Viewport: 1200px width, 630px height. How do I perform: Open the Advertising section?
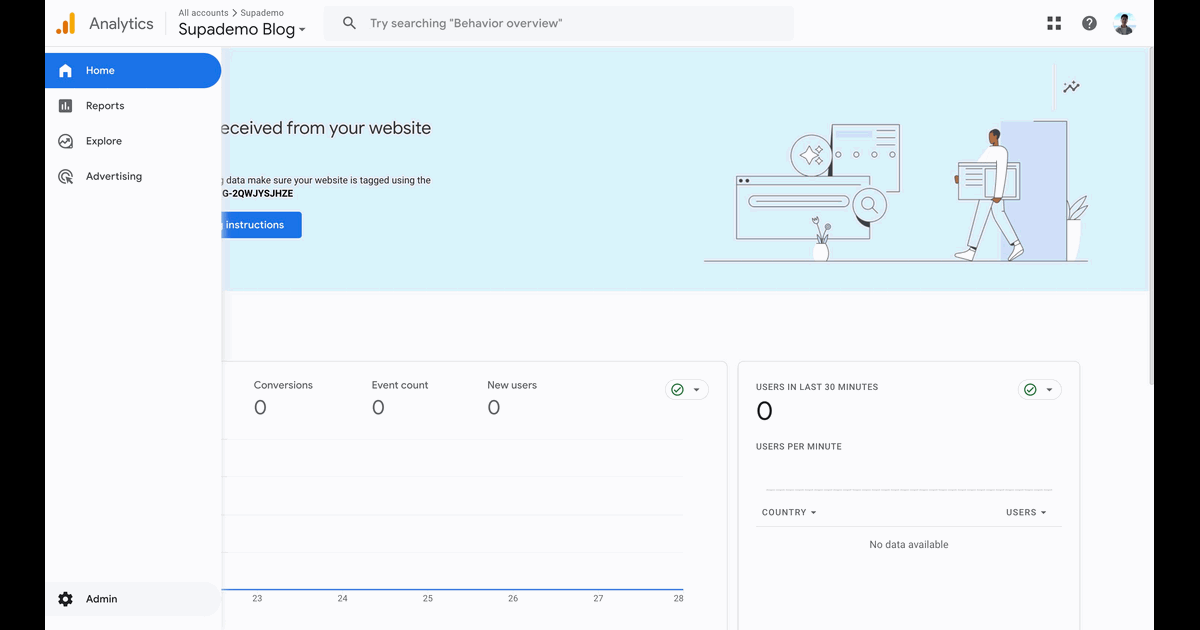133,176
